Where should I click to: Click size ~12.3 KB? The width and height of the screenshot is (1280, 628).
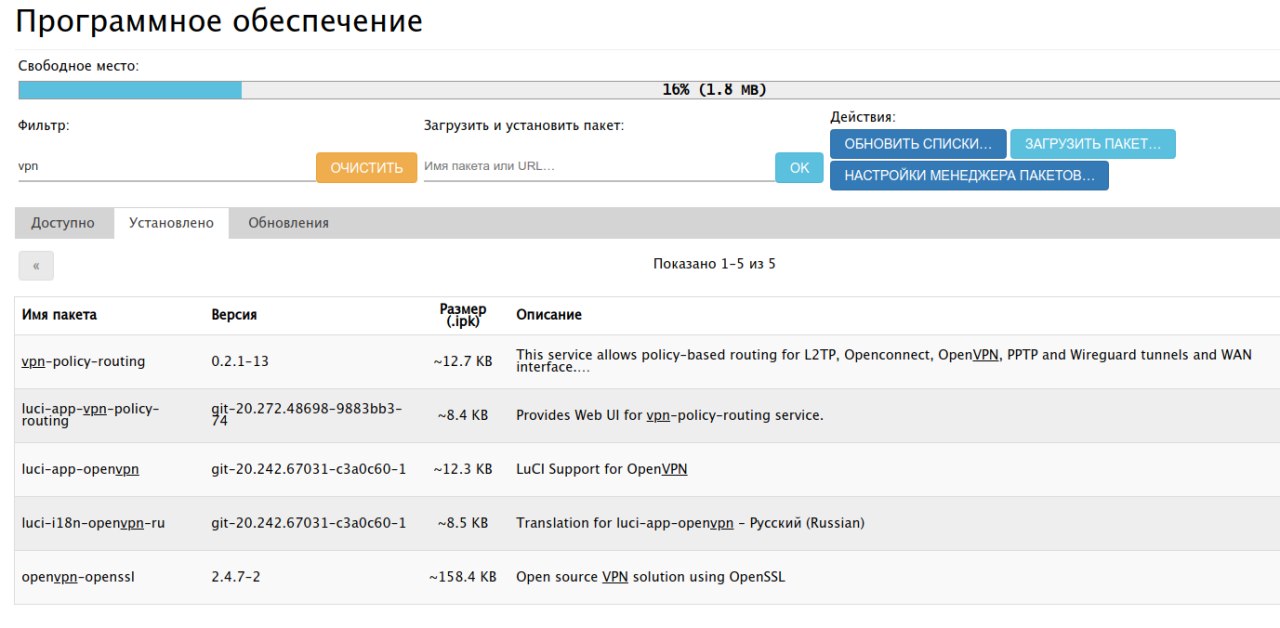coord(462,469)
